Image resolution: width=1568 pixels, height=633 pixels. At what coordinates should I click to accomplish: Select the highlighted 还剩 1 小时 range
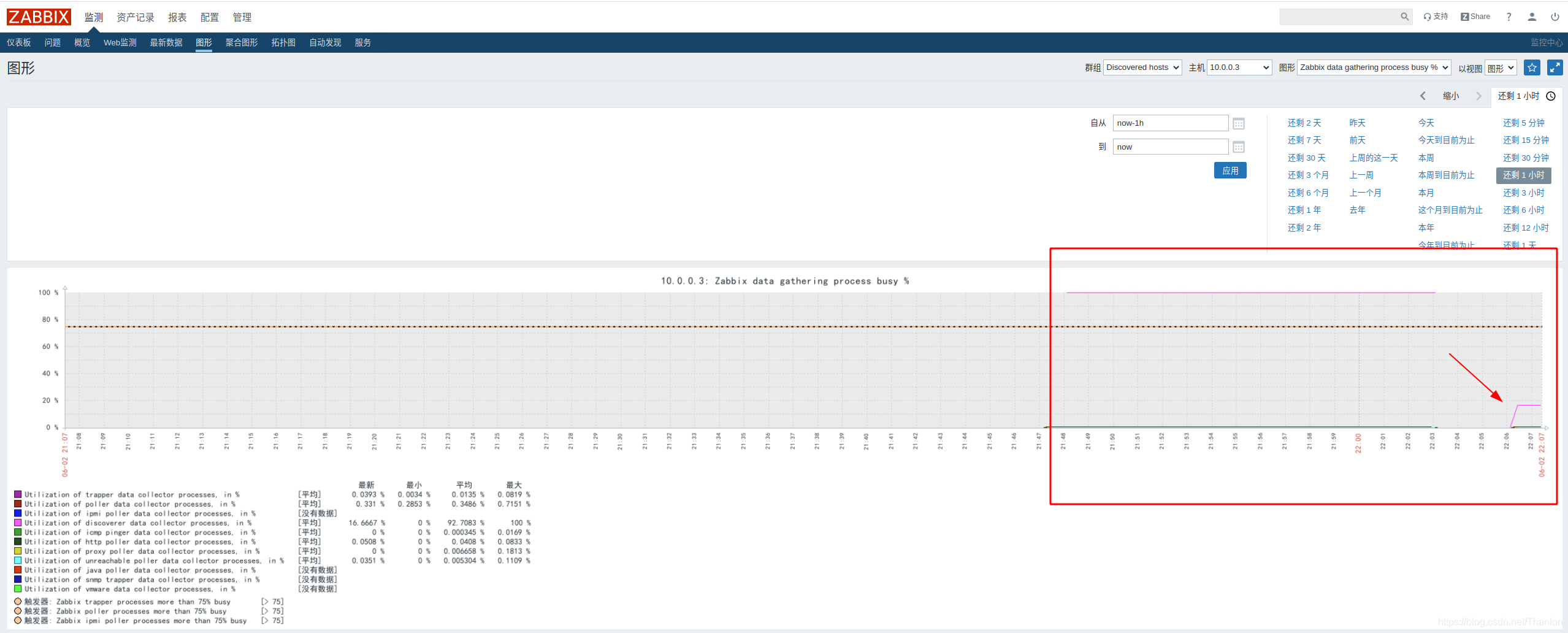(1523, 175)
